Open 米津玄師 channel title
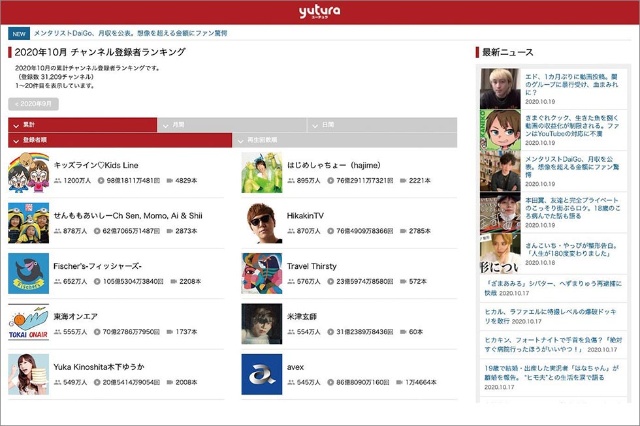This screenshot has height=426, width=640. [x=302, y=317]
